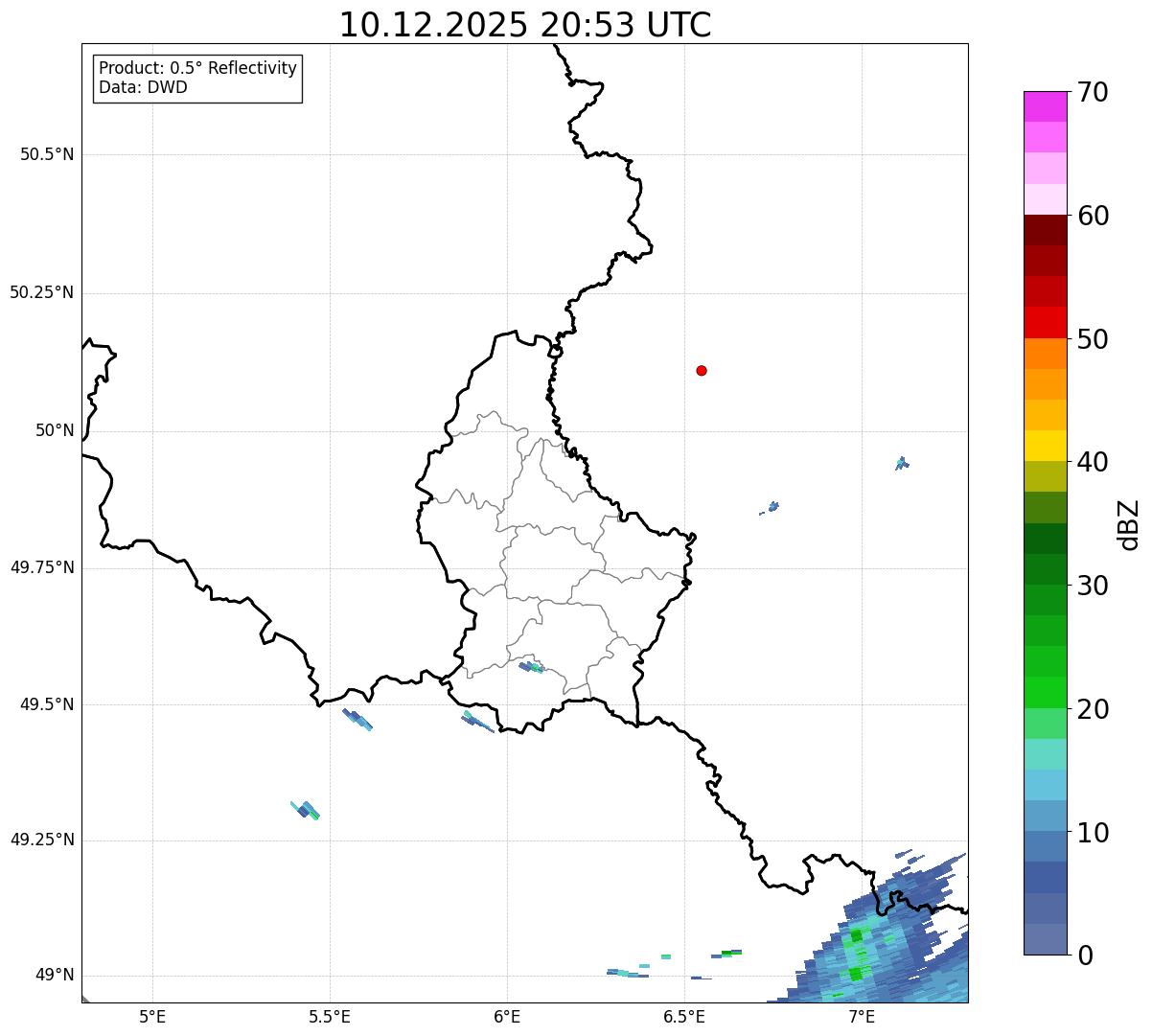Viewport: 1152px width, 1036px height.
Task: Click the 49.5°N latitude label
Action: 47,704
